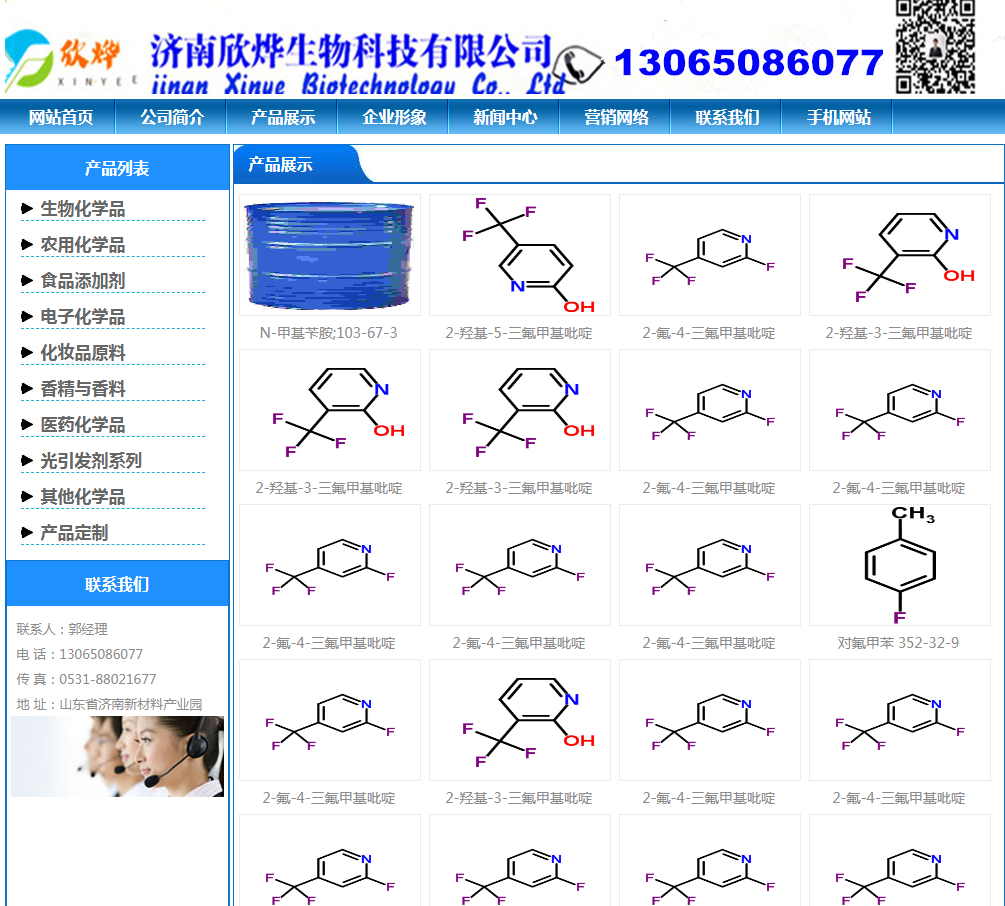Screen dimensions: 1005x906
Task: Click the arrow icon beside 生物化学品
Action: 27,209
